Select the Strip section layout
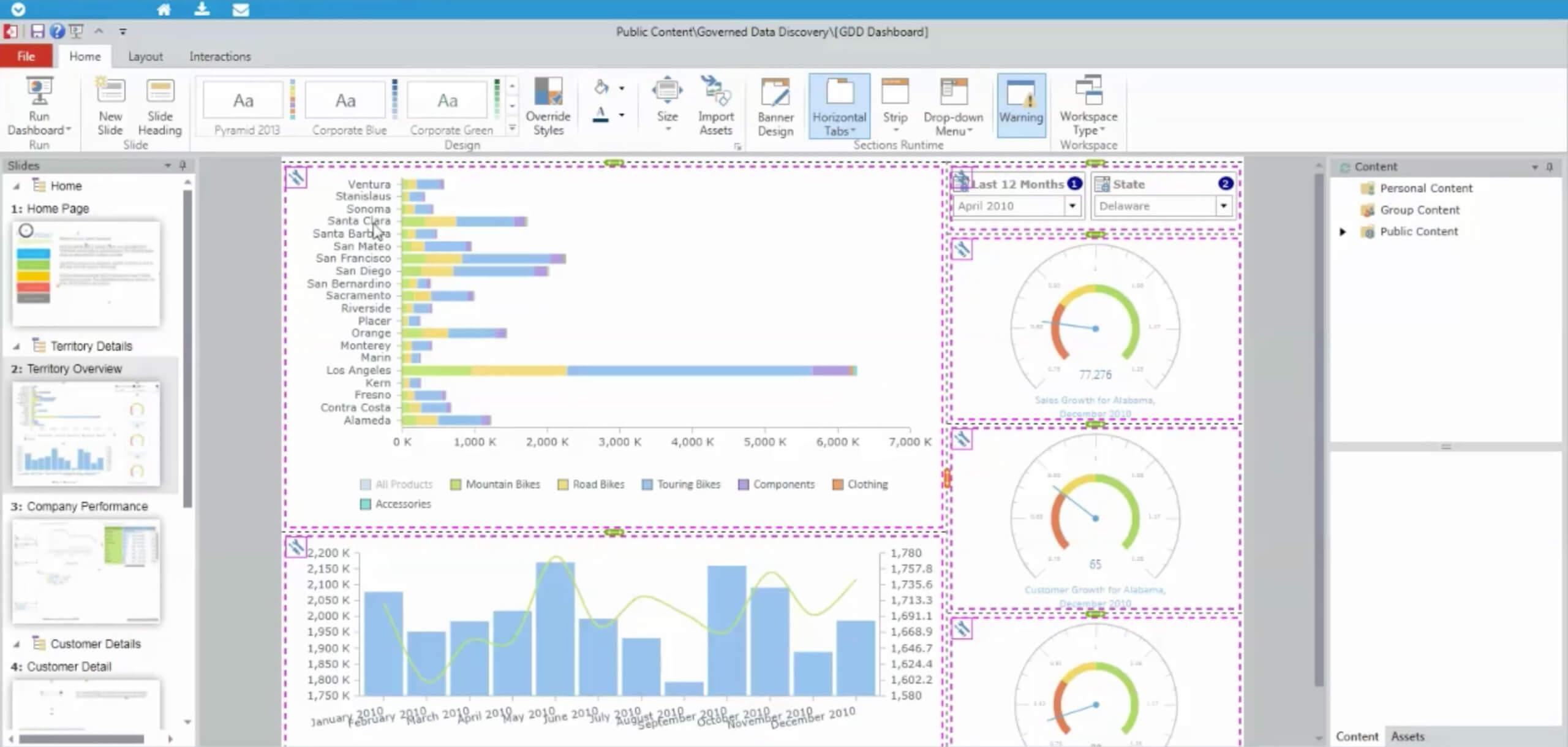This screenshot has width=1568, height=747. tap(895, 105)
